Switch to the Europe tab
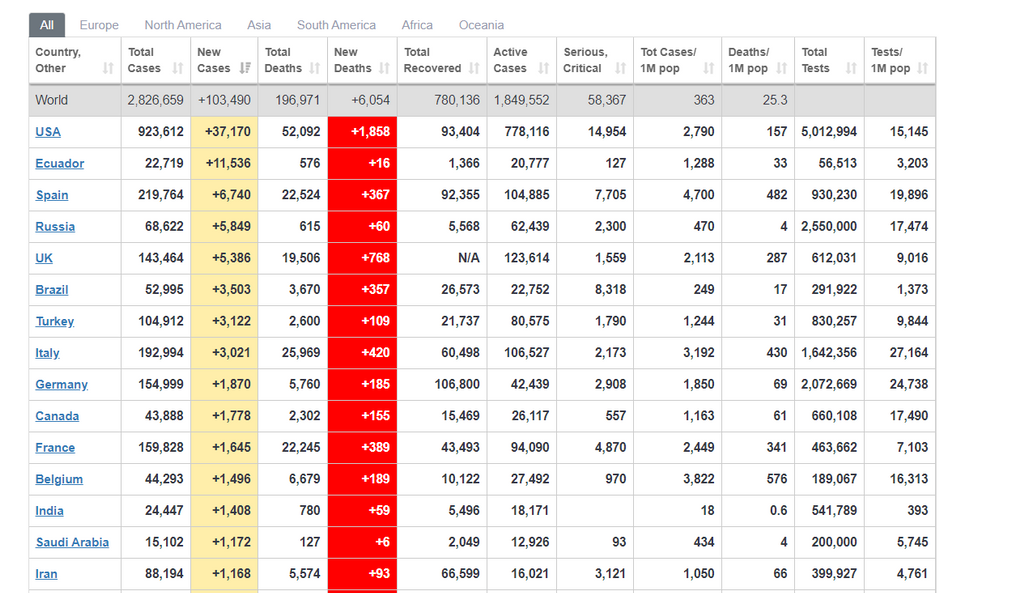This screenshot has height=593, width=1024. click(99, 25)
